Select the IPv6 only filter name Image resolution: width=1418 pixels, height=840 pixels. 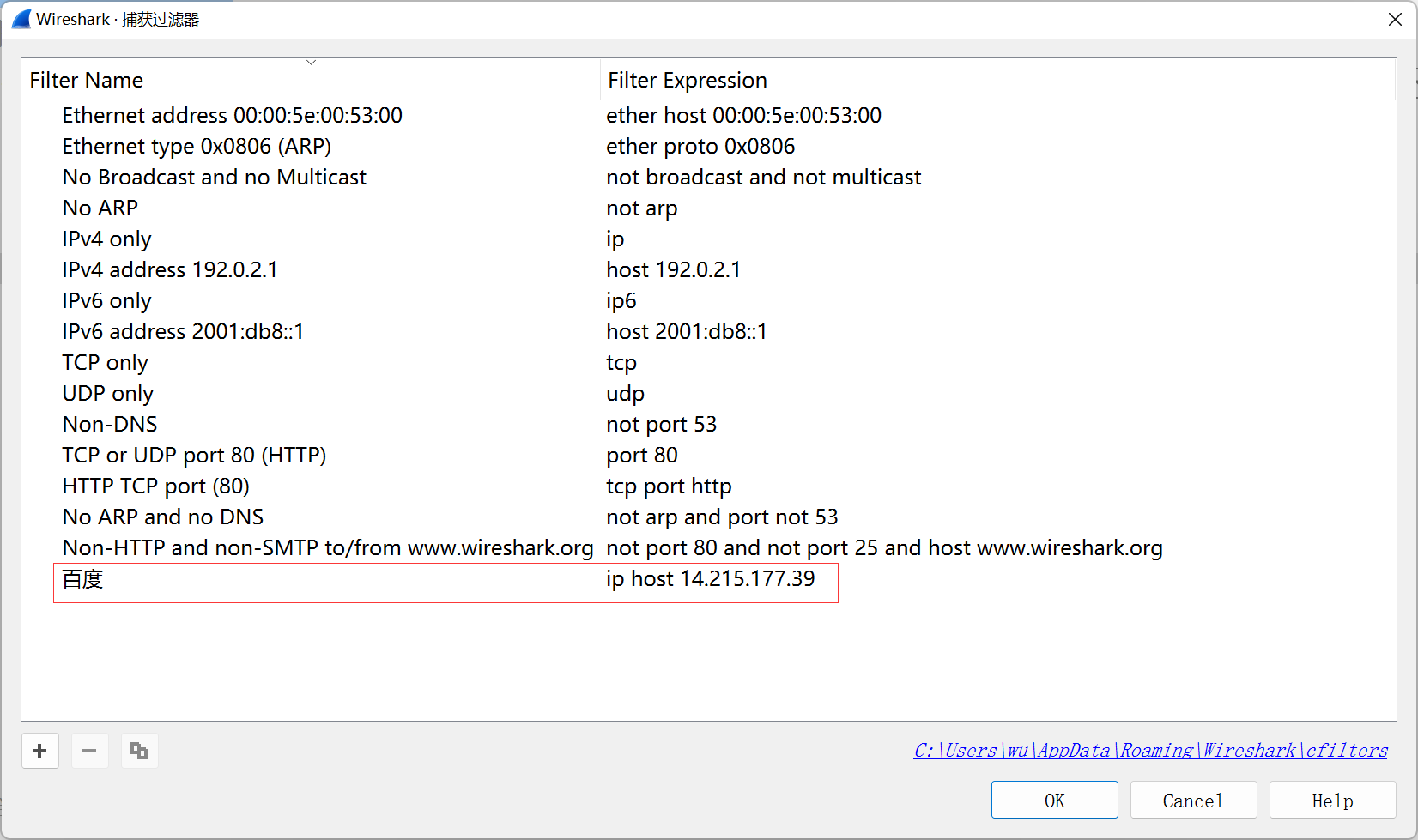click(106, 301)
